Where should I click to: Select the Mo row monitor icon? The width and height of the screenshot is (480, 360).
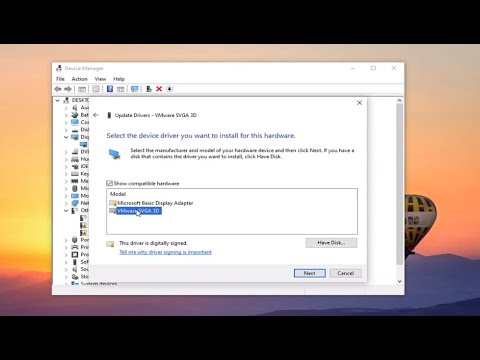[75, 196]
